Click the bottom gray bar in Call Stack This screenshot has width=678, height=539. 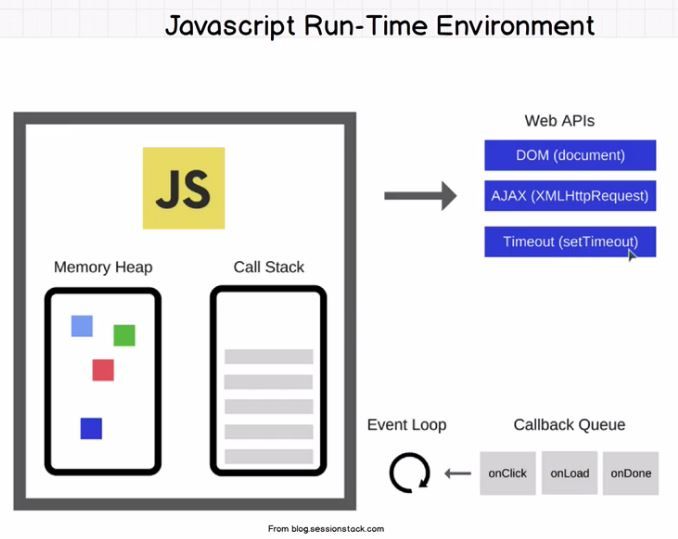coord(268,456)
